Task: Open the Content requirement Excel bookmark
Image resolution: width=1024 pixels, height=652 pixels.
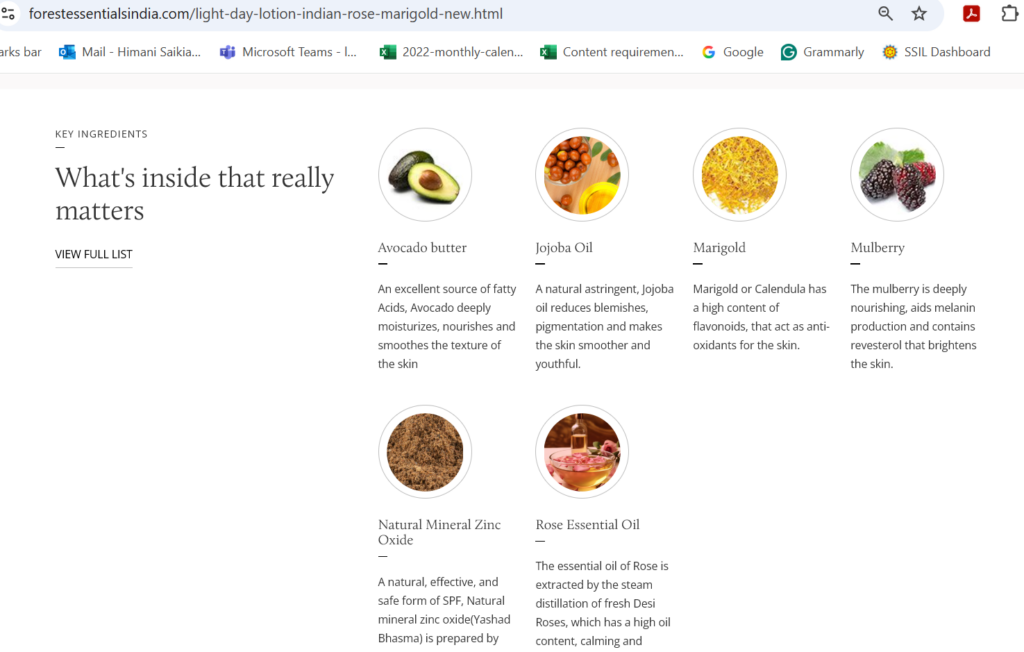Action: (611, 52)
